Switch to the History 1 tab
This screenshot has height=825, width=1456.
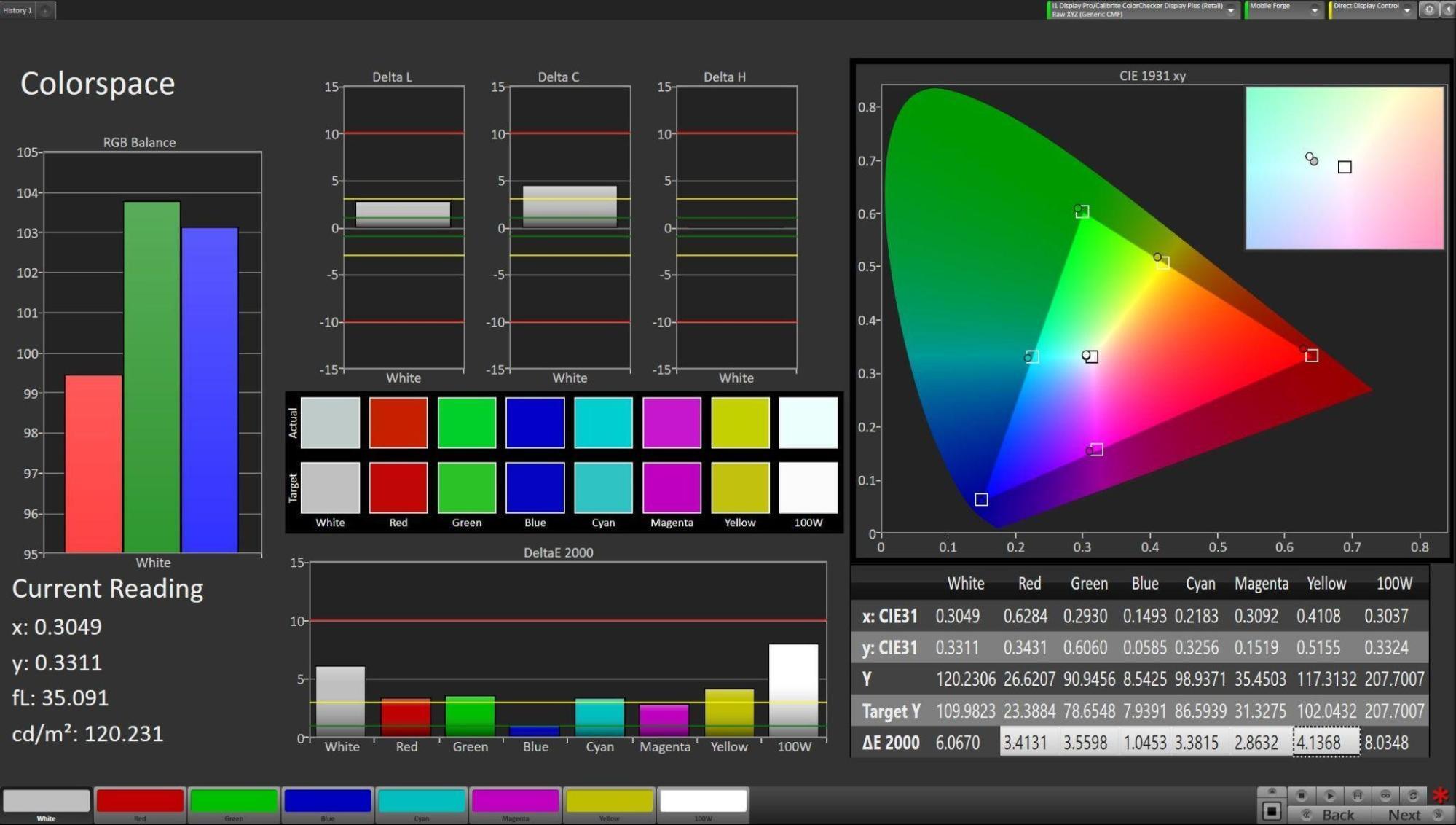[x=17, y=10]
